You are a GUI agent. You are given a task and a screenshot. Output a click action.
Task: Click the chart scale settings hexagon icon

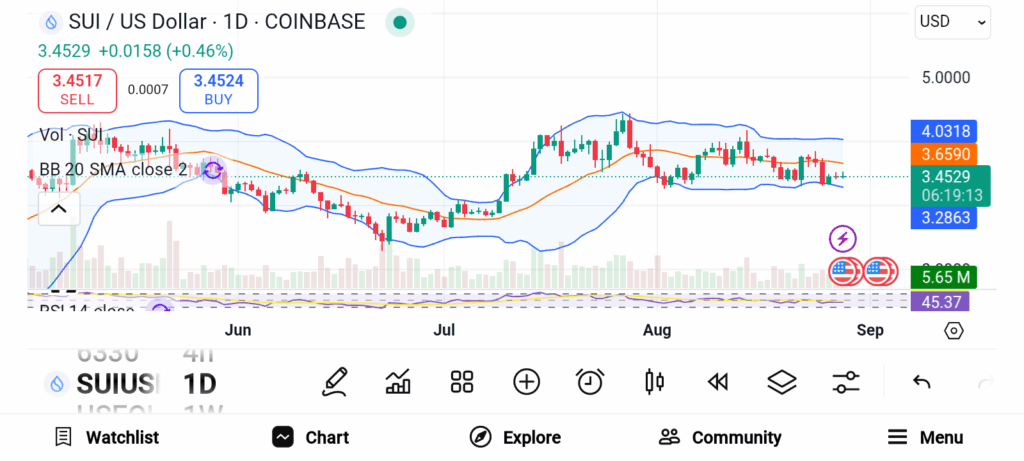[x=953, y=330]
